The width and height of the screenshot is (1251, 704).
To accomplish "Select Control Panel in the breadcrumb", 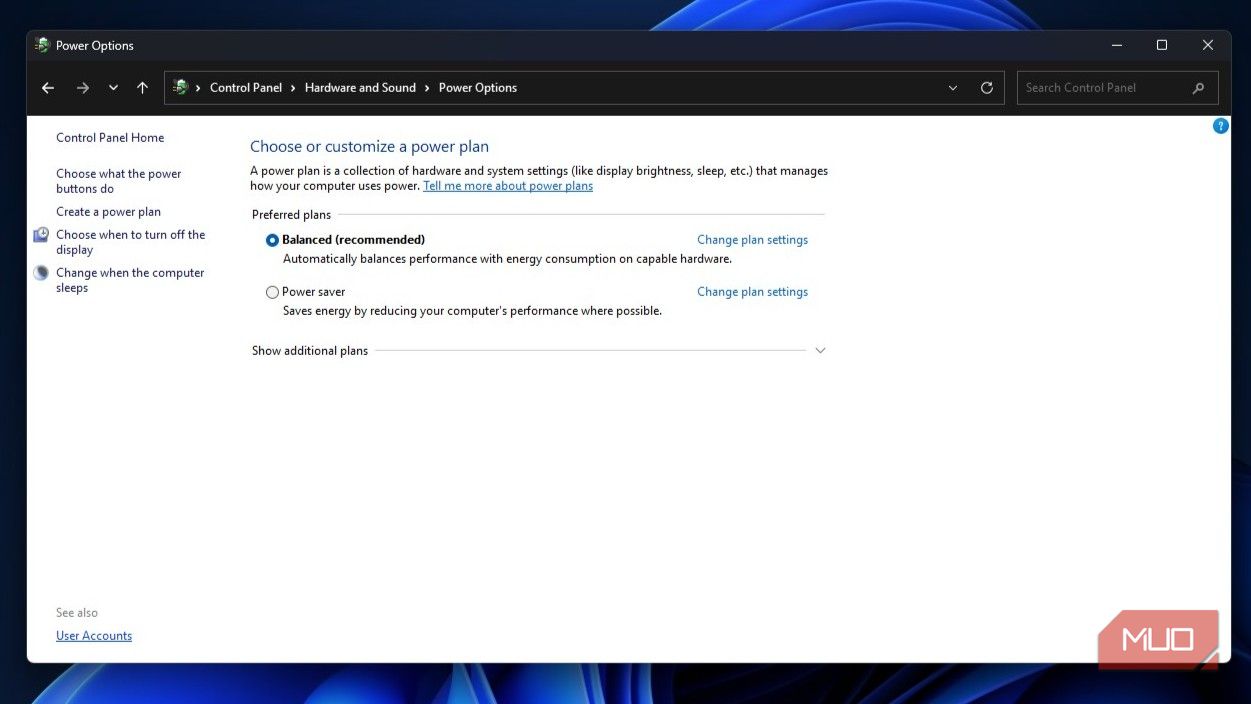I will (246, 88).
